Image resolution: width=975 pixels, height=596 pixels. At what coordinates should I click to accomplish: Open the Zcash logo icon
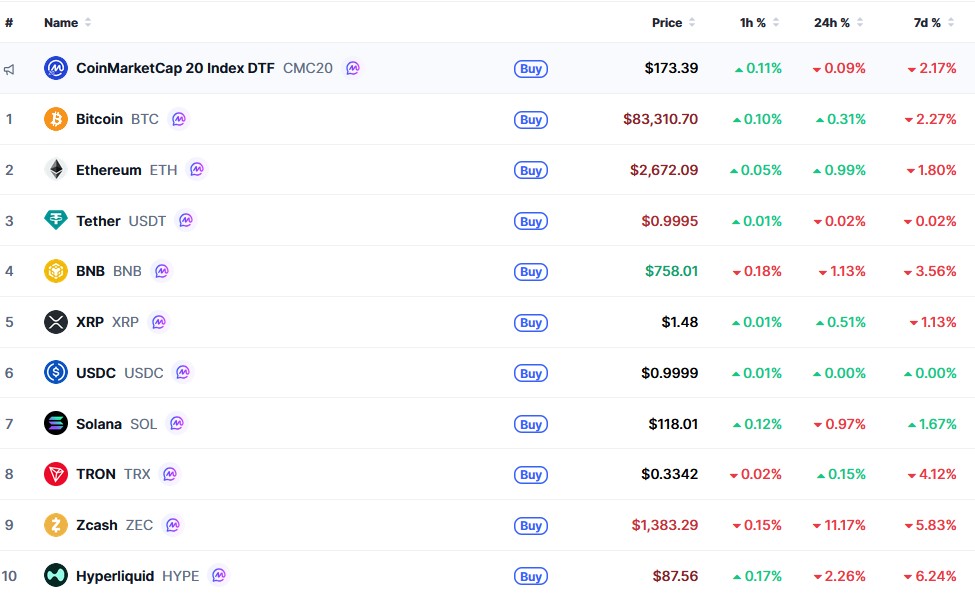(x=56, y=525)
